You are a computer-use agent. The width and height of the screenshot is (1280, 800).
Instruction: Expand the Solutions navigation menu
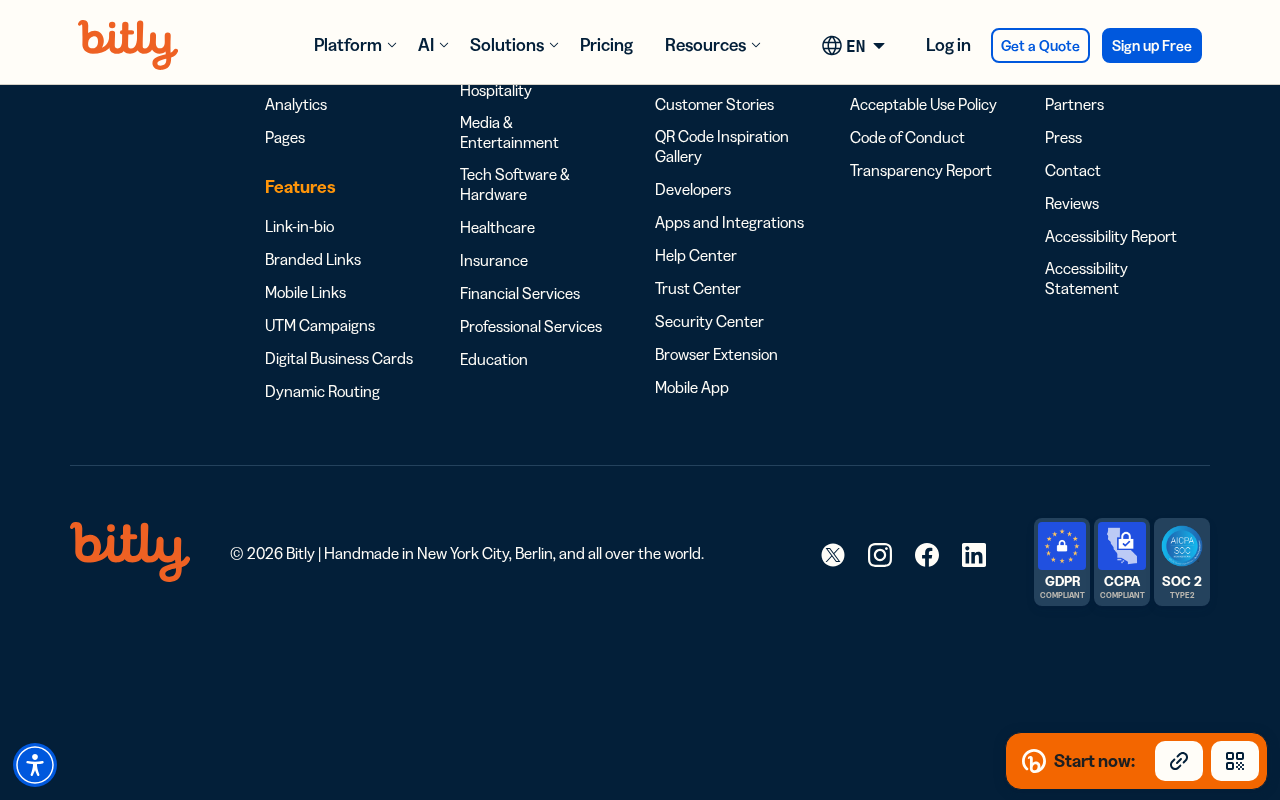(514, 45)
